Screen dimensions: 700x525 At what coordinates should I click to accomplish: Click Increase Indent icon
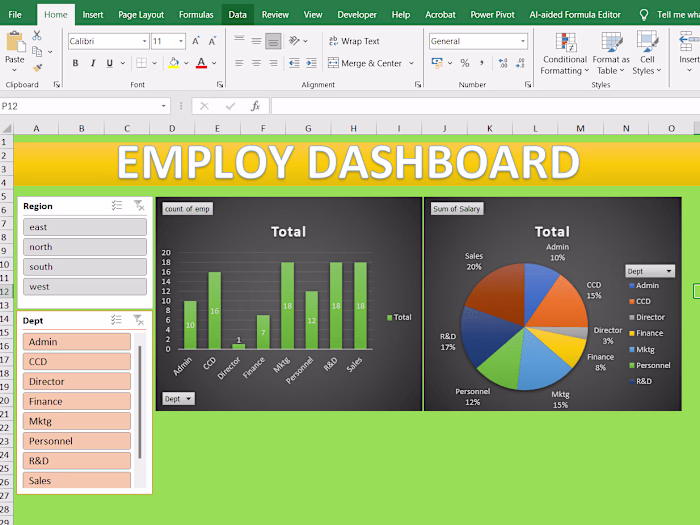pos(311,63)
